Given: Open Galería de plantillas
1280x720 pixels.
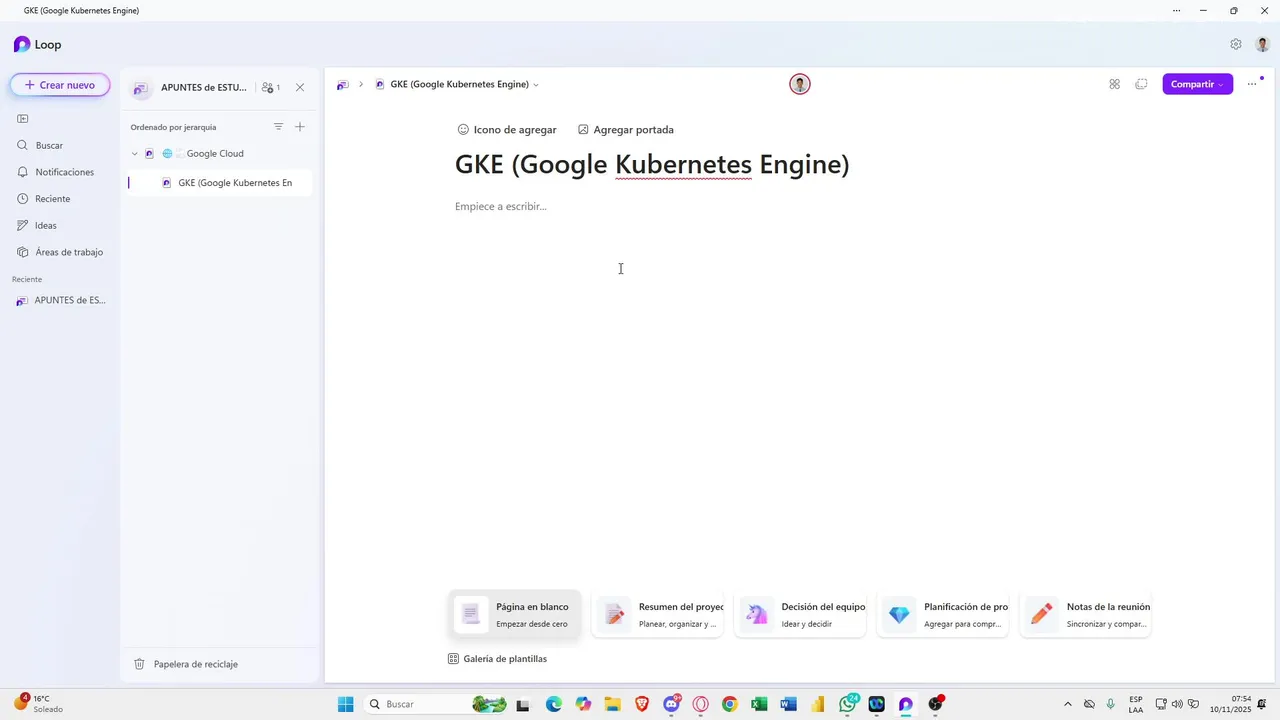Looking at the screenshot, I should pos(497,659).
